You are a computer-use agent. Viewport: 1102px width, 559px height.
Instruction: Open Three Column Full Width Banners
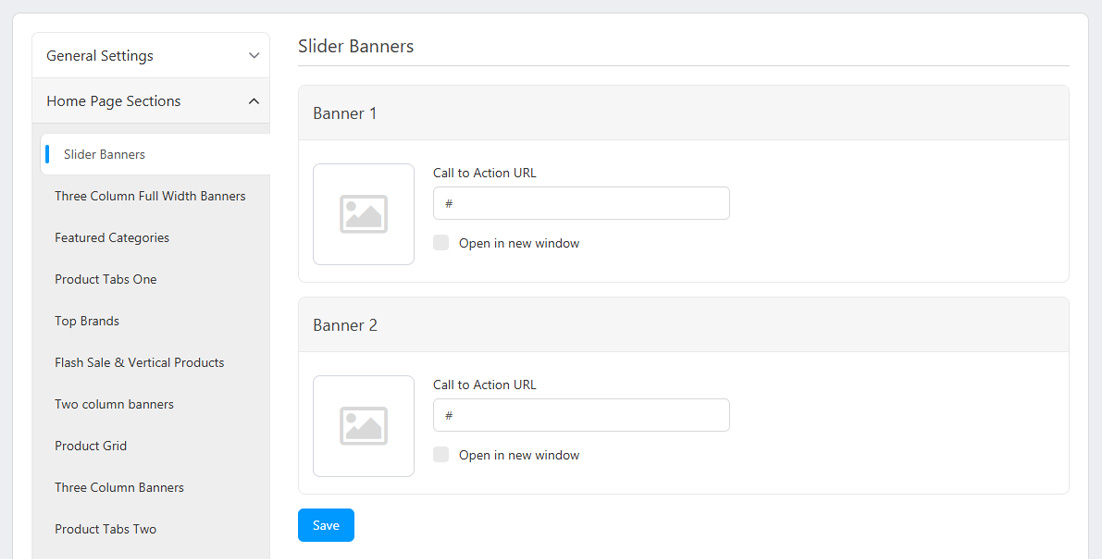tap(150, 196)
